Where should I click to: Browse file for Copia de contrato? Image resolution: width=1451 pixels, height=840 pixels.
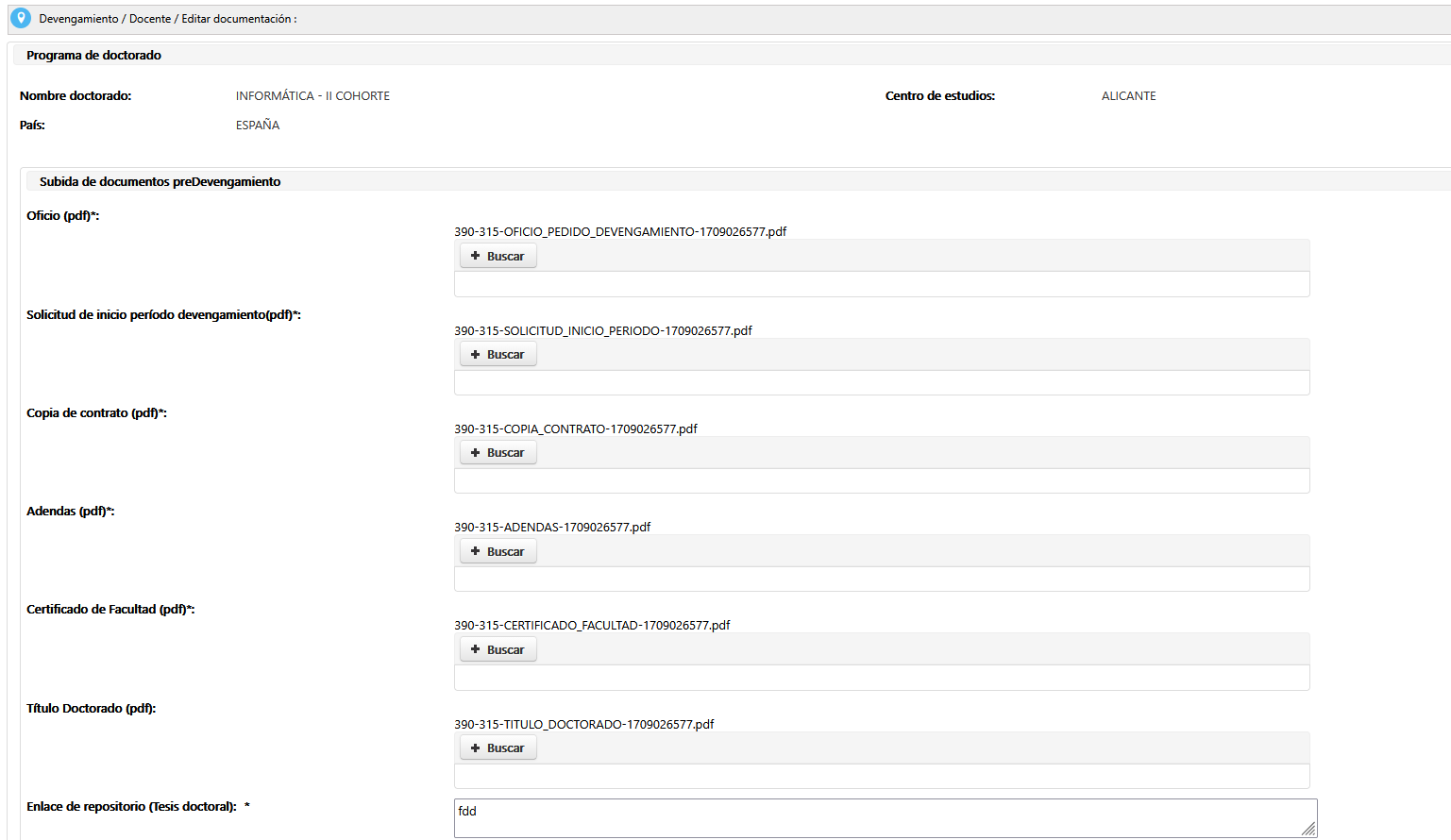click(498, 453)
